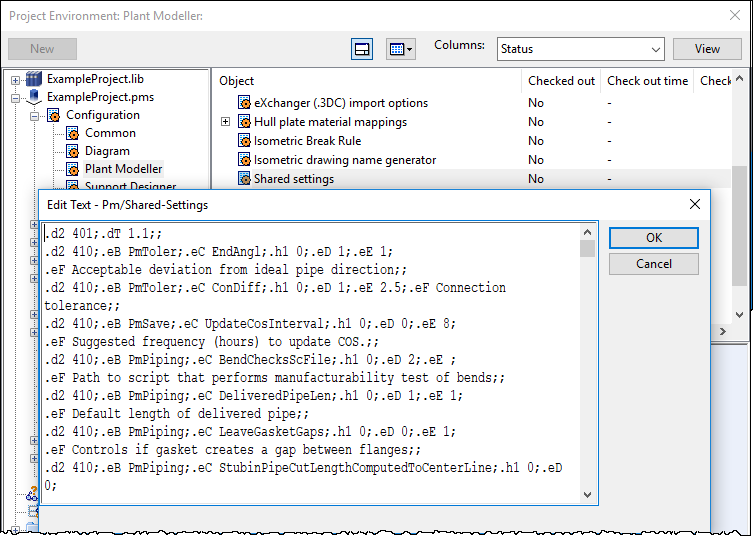Cancel the Edit Text dialog
Viewport: 753px width, 538px height.
tap(653, 264)
